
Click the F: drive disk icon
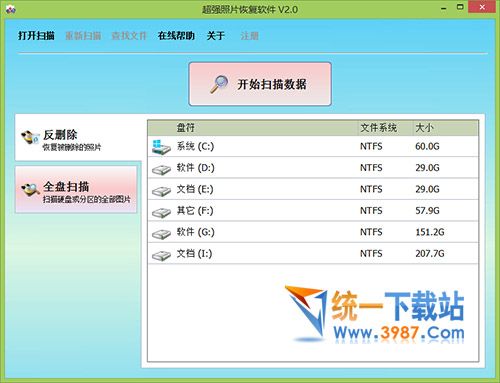(161, 212)
